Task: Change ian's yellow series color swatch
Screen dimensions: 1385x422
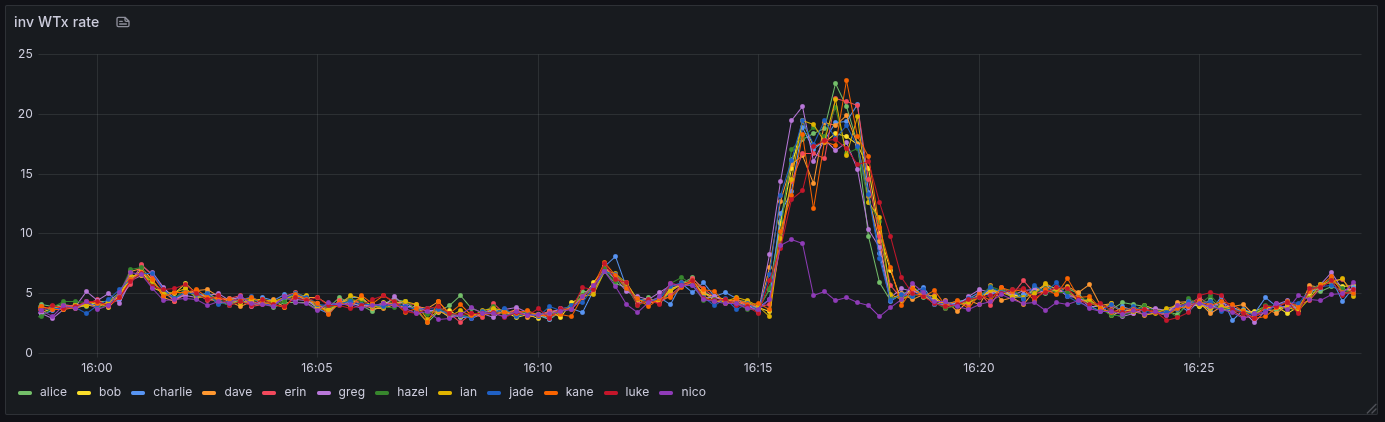Action: 448,392
